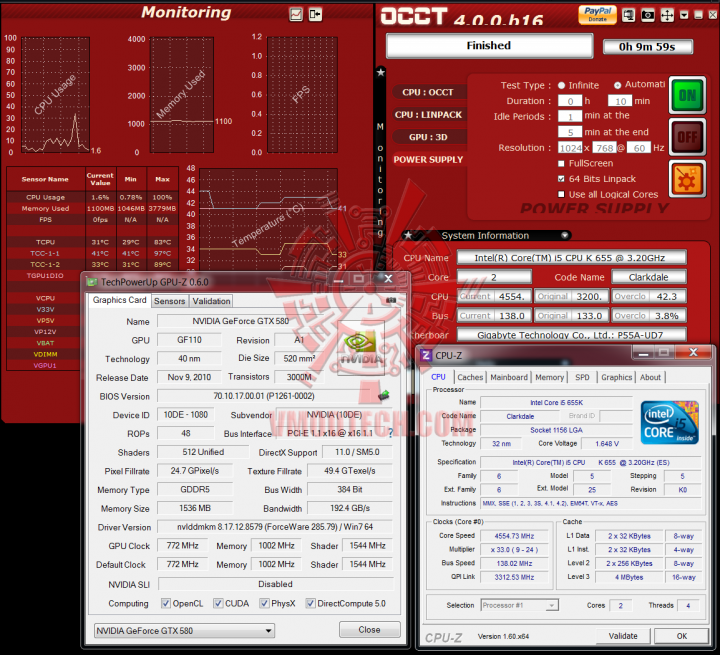This screenshot has height=655, width=720.
Task: Start test with green ON button
Action: 687,96
